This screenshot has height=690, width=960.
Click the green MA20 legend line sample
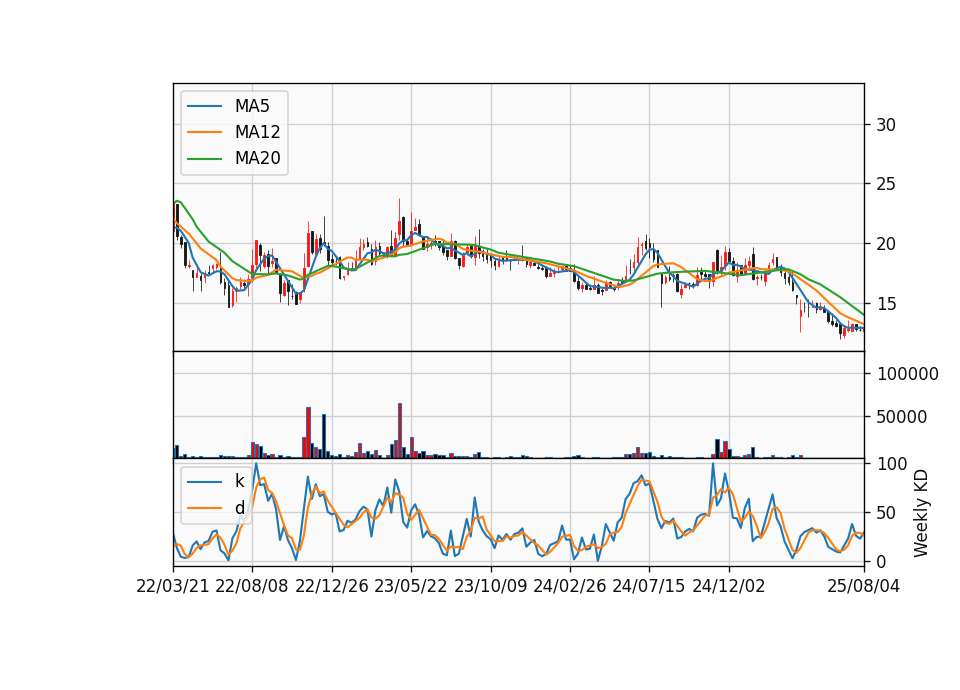coord(204,159)
